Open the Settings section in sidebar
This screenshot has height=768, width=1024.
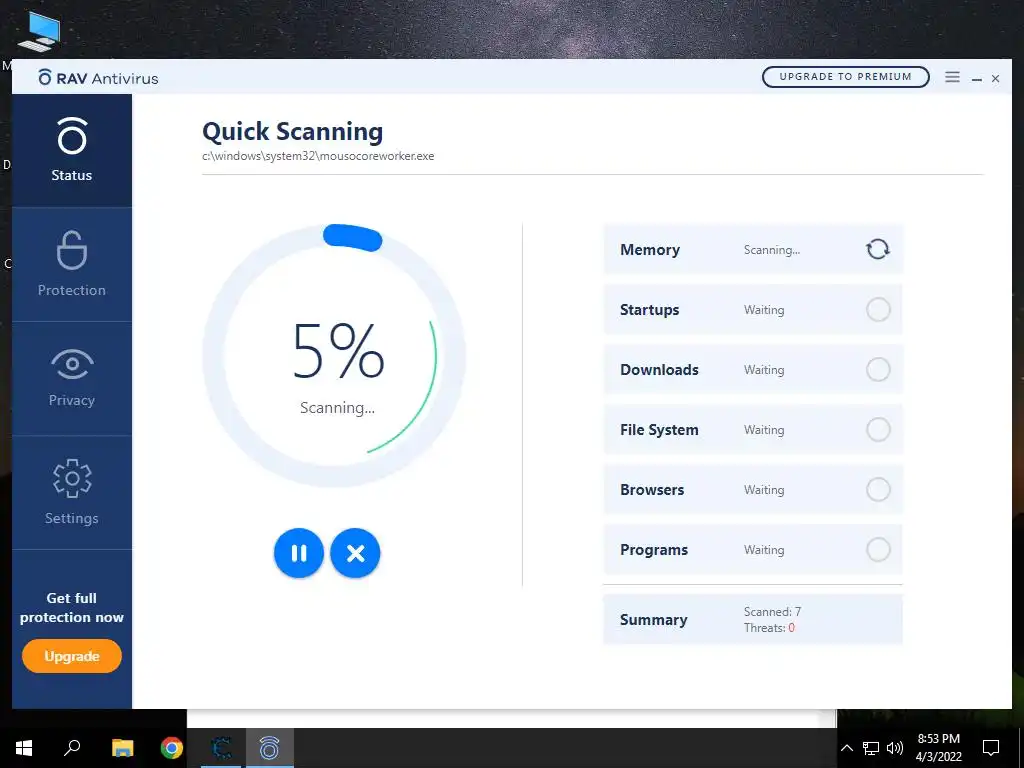[72, 492]
